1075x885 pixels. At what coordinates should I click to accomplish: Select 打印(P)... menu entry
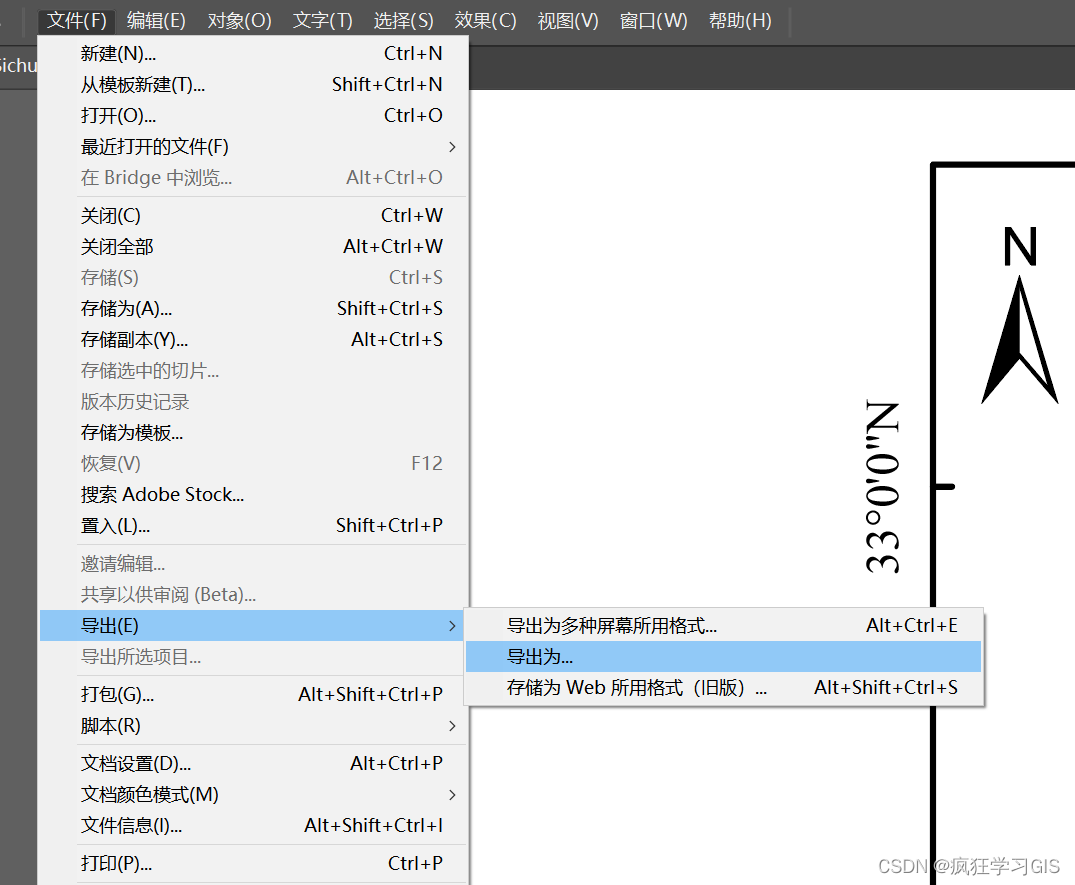[116, 864]
